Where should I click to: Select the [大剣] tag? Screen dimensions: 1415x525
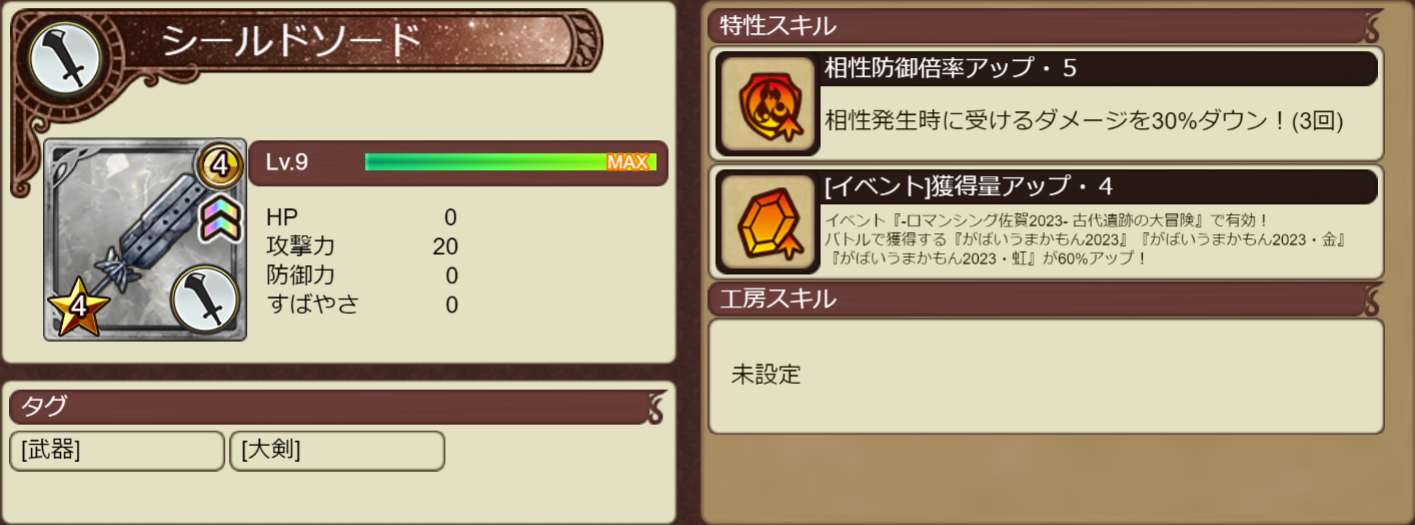click(337, 451)
